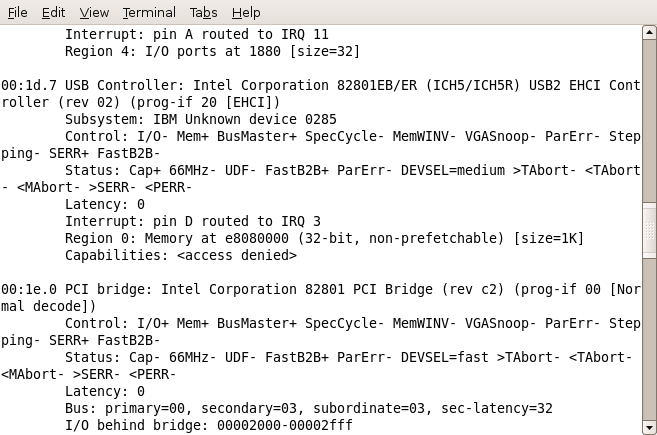Click the 'Interrupt: pin D routed to IRQ 3' line

(x=193, y=221)
